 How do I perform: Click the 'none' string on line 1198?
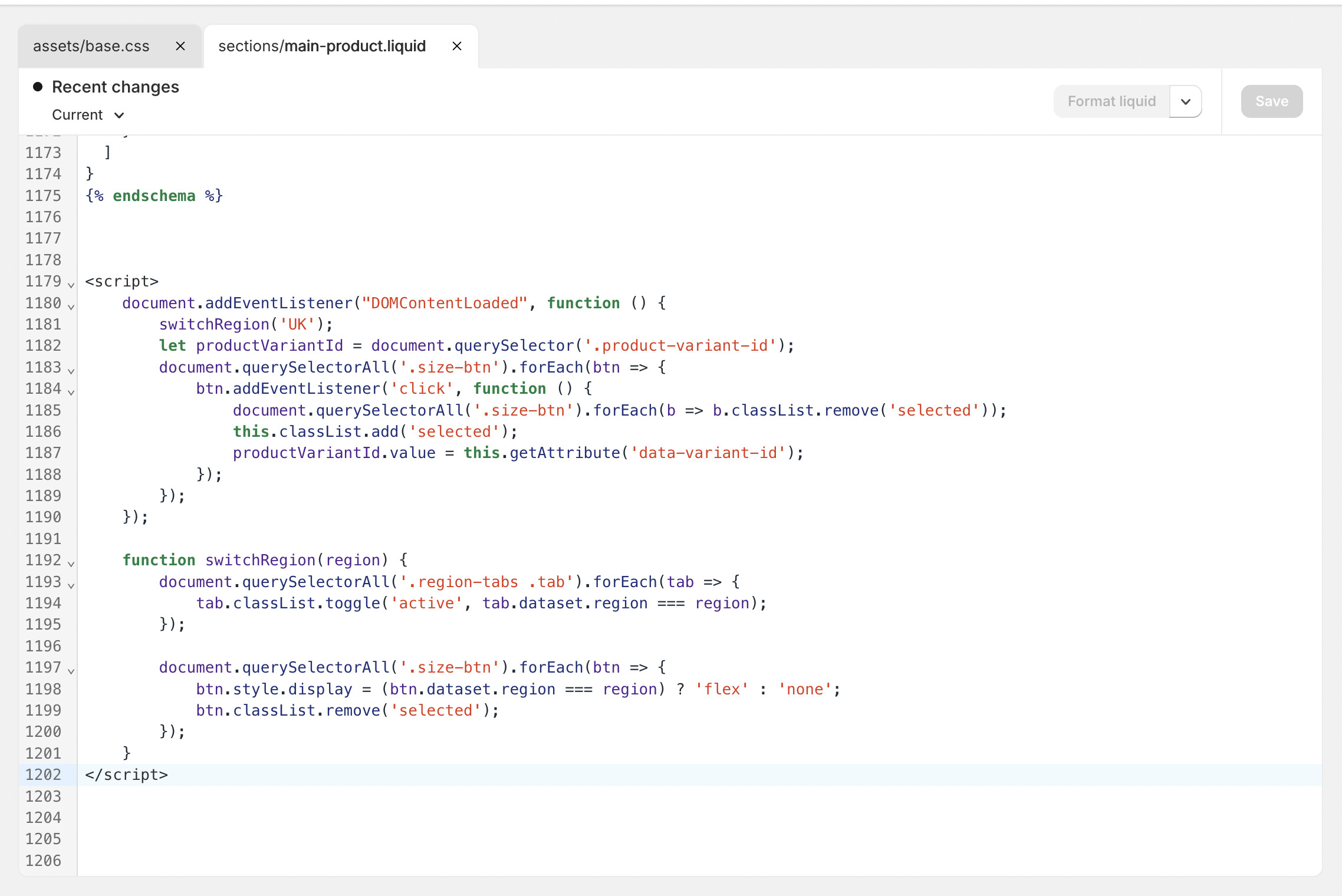pos(805,689)
